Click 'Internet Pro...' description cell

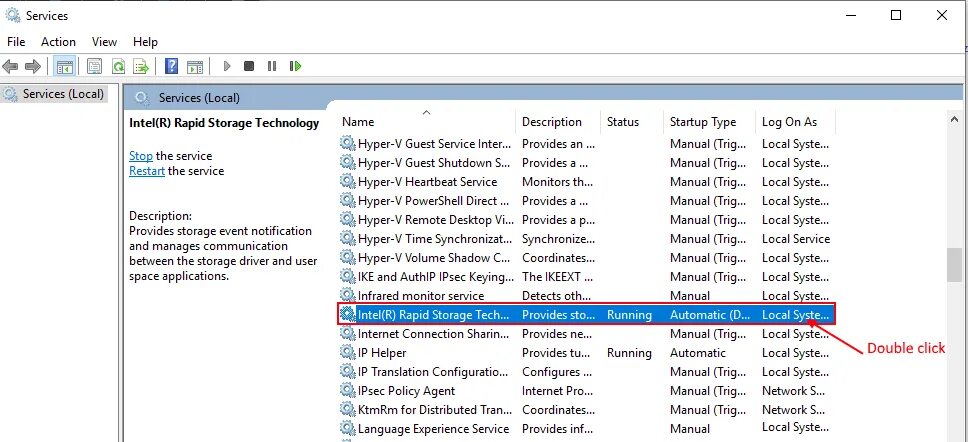tap(556, 391)
